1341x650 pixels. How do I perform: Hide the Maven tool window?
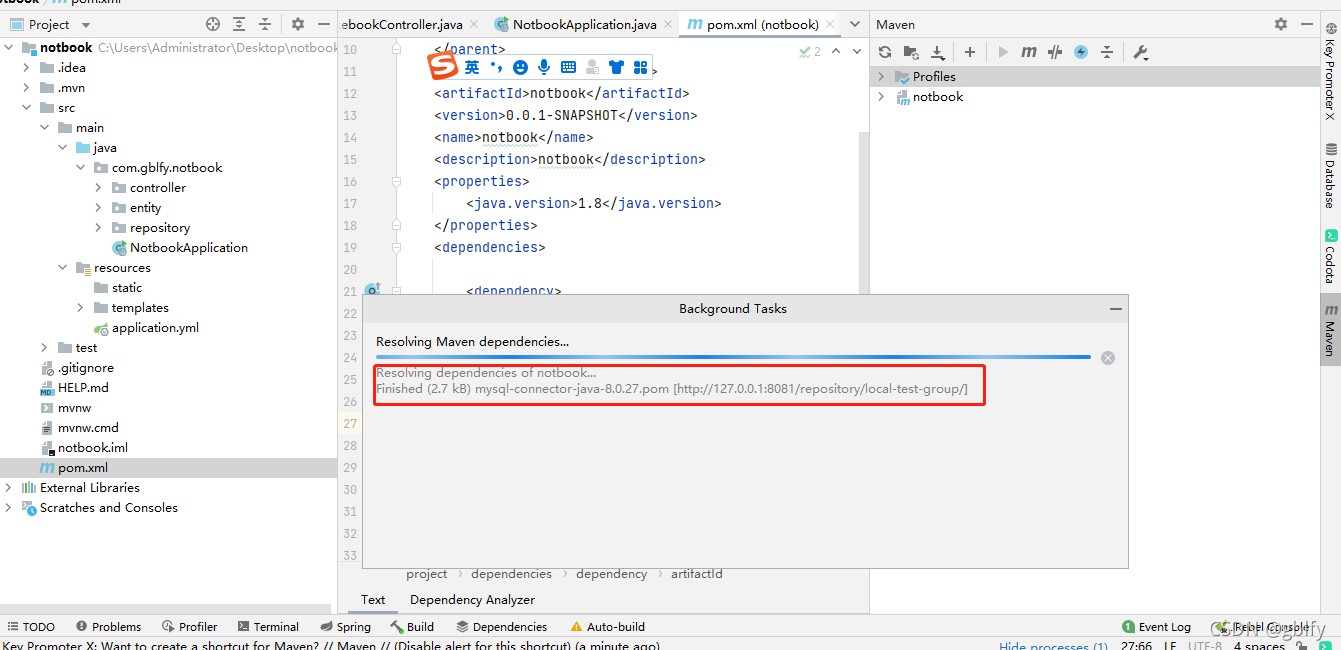1306,24
